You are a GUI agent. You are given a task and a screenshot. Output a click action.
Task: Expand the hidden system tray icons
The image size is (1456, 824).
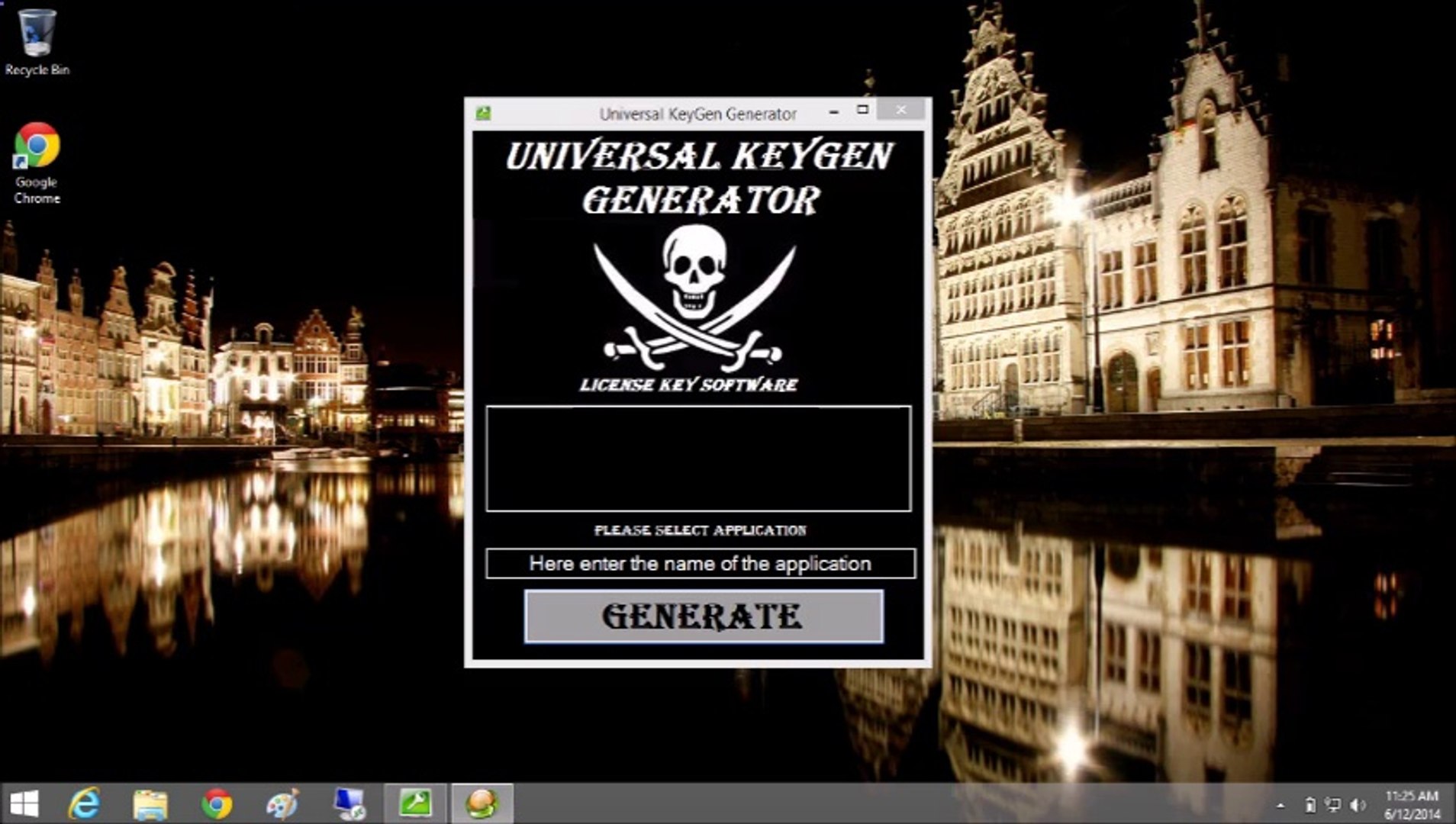coord(1280,805)
